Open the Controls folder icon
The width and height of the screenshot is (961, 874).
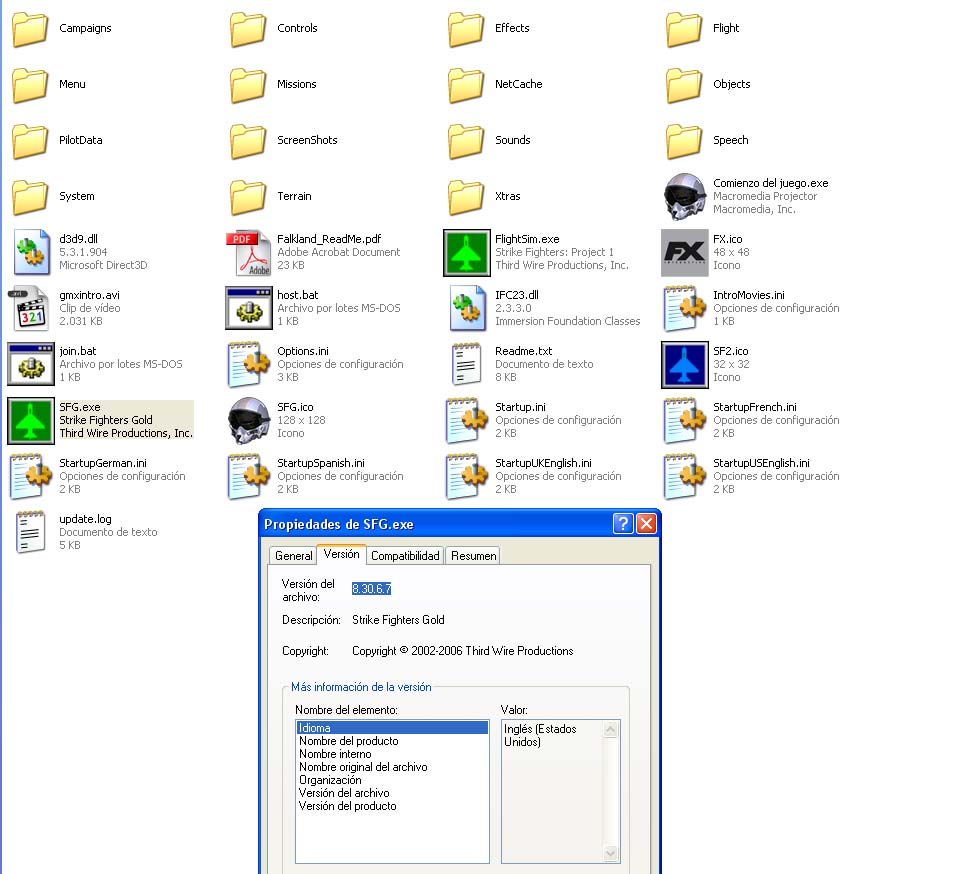(x=248, y=29)
